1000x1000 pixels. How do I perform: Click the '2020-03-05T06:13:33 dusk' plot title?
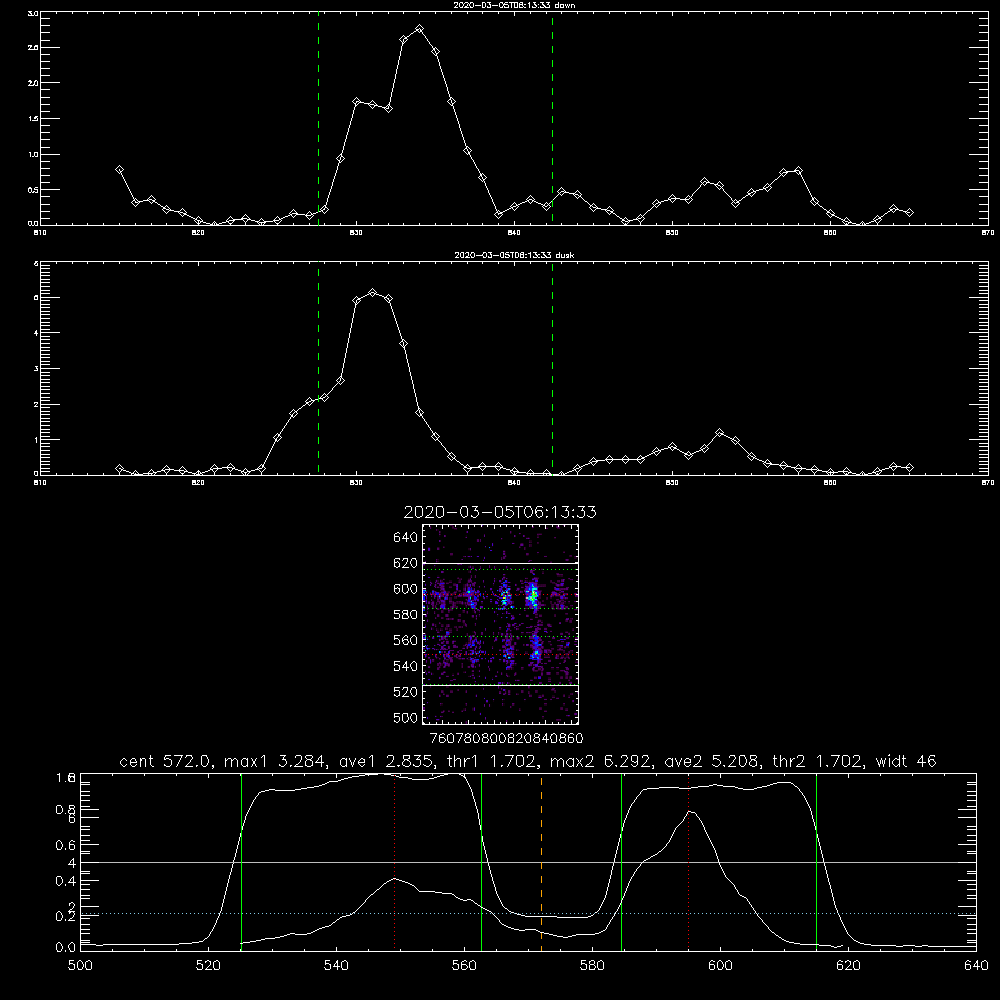(x=514, y=255)
